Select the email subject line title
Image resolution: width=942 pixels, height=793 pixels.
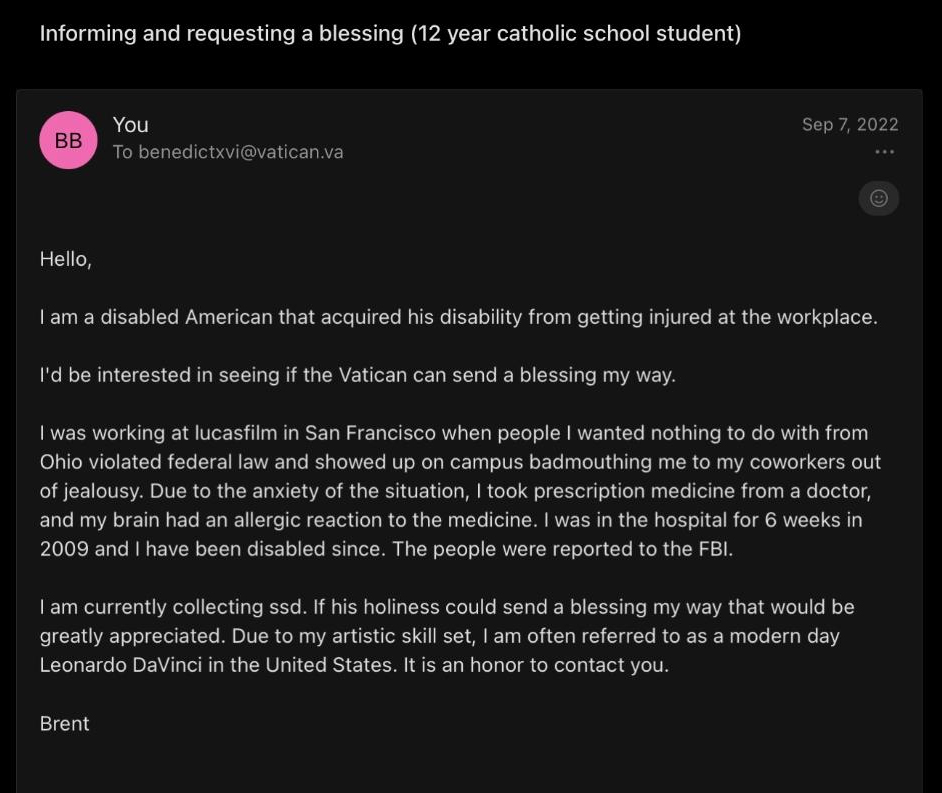point(390,34)
